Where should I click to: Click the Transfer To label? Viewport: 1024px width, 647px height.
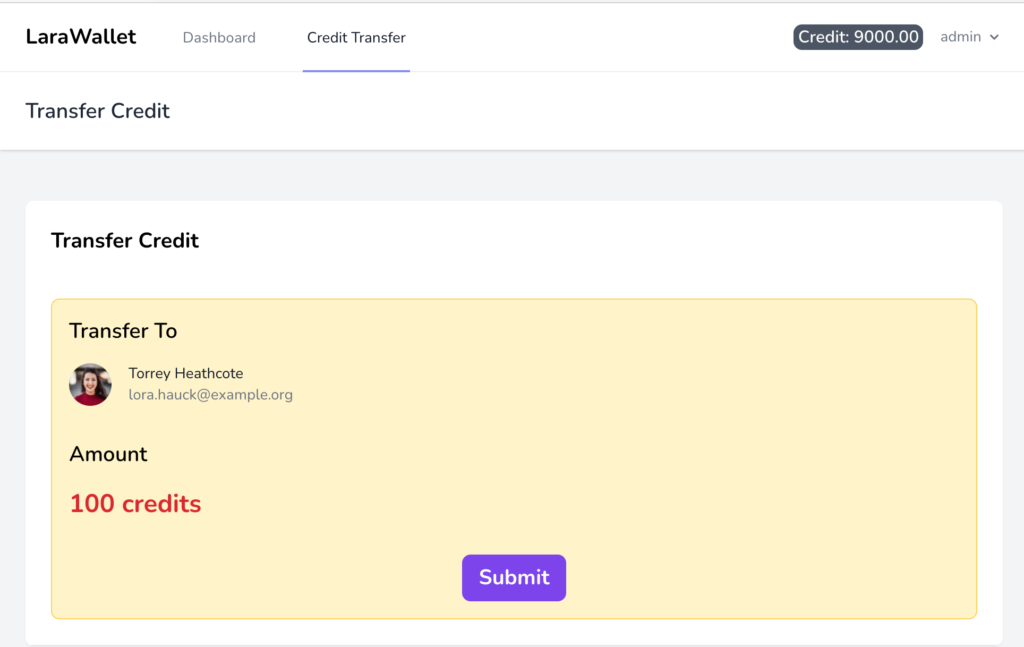pyautogui.click(x=123, y=331)
